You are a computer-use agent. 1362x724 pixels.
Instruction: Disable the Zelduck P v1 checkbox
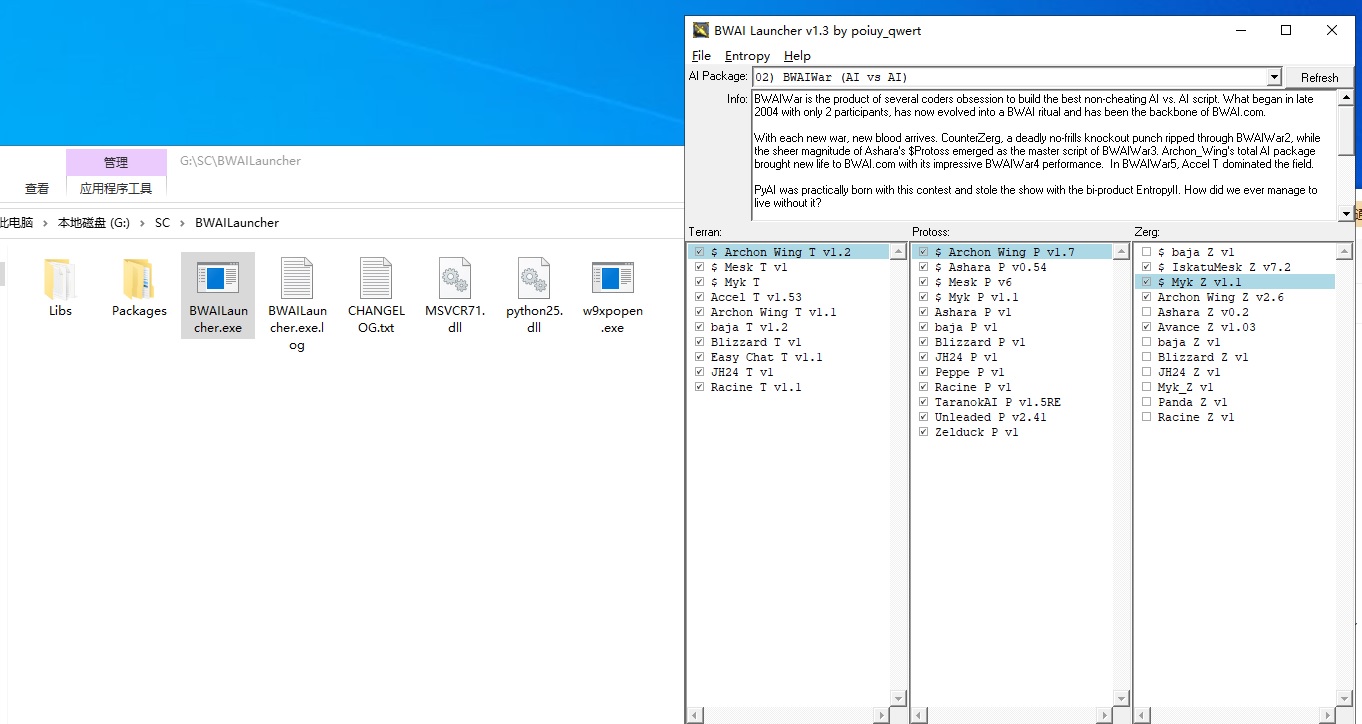point(924,432)
